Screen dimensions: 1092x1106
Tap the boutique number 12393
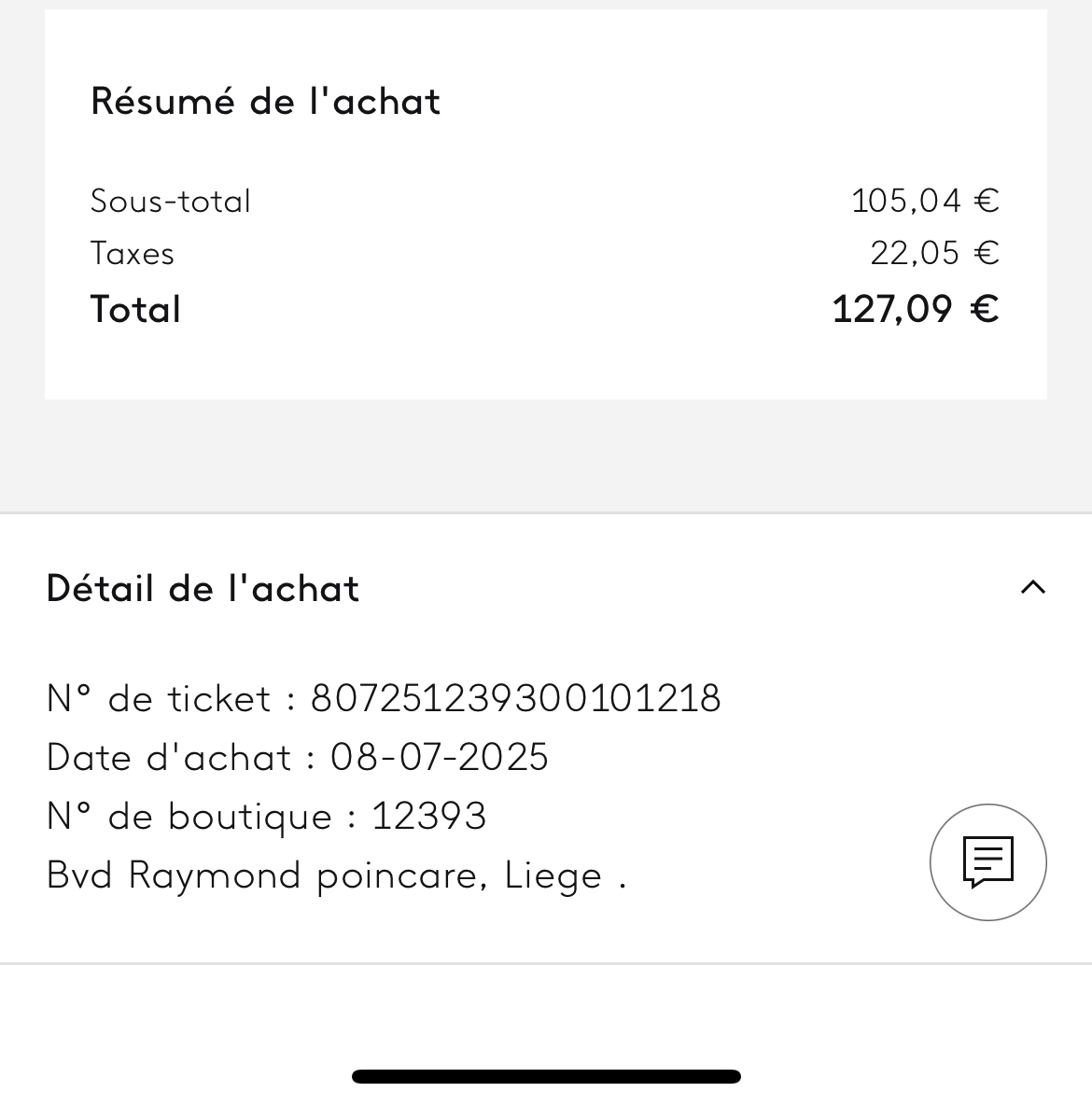click(x=429, y=817)
